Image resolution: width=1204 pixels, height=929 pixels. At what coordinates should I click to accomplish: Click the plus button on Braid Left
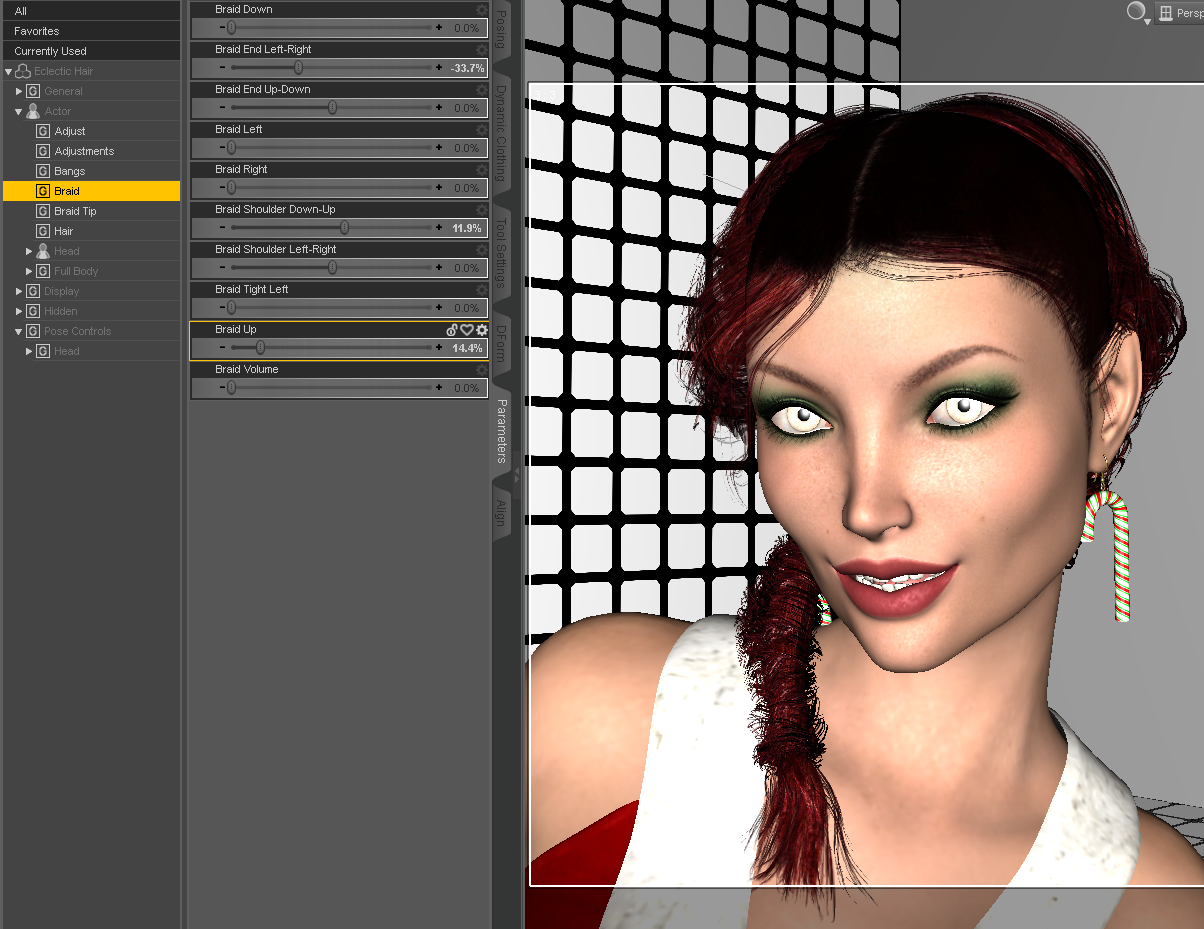pyautogui.click(x=439, y=148)
